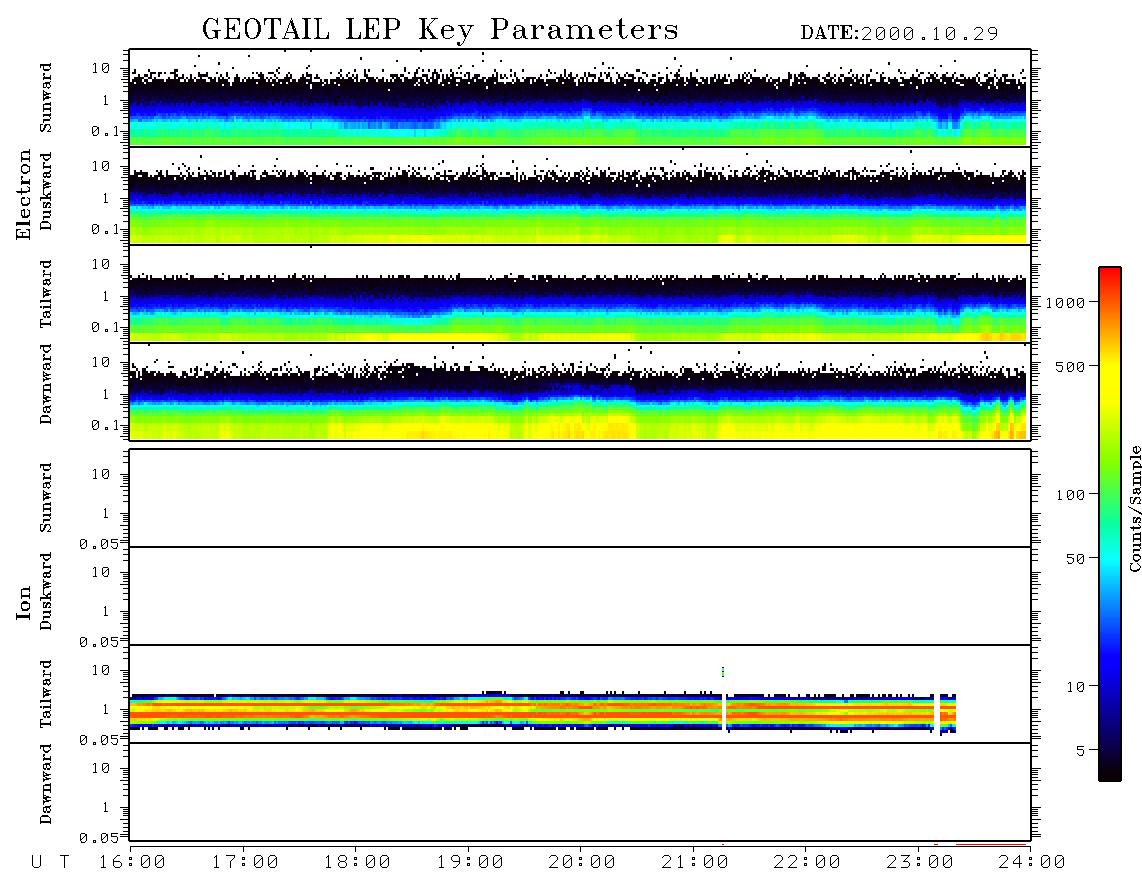Click the "19:00" time tick label
Image resolution: width=1142 pixels, height=880 pixels.
[x=470, y=862]
